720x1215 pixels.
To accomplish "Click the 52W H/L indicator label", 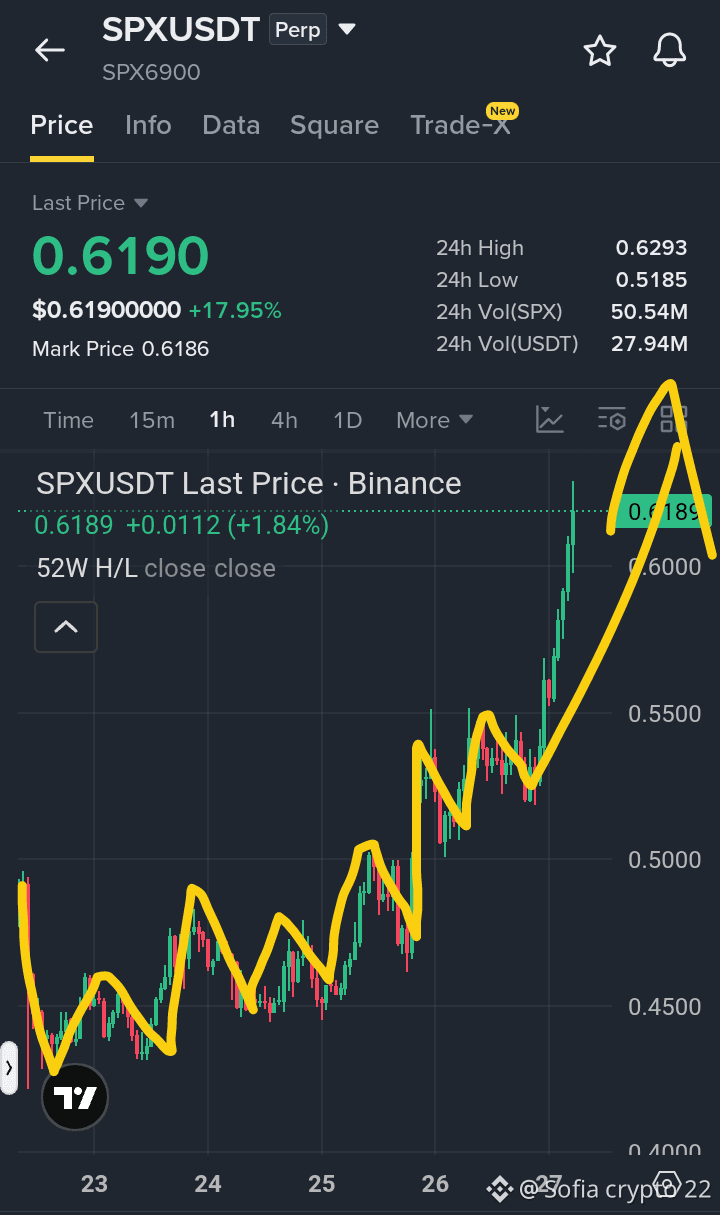I will tap(87, 568).
